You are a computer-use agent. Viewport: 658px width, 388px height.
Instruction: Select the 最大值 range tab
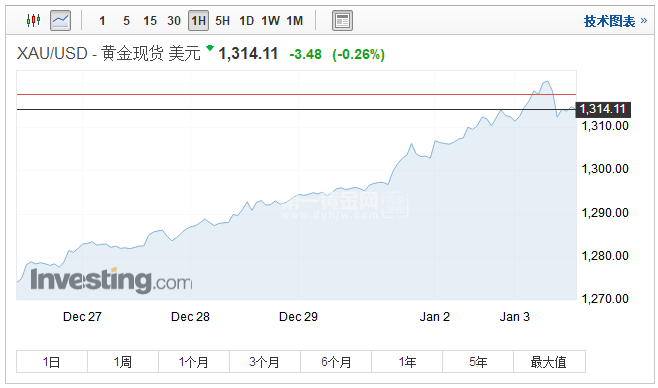tap(549, 362)
